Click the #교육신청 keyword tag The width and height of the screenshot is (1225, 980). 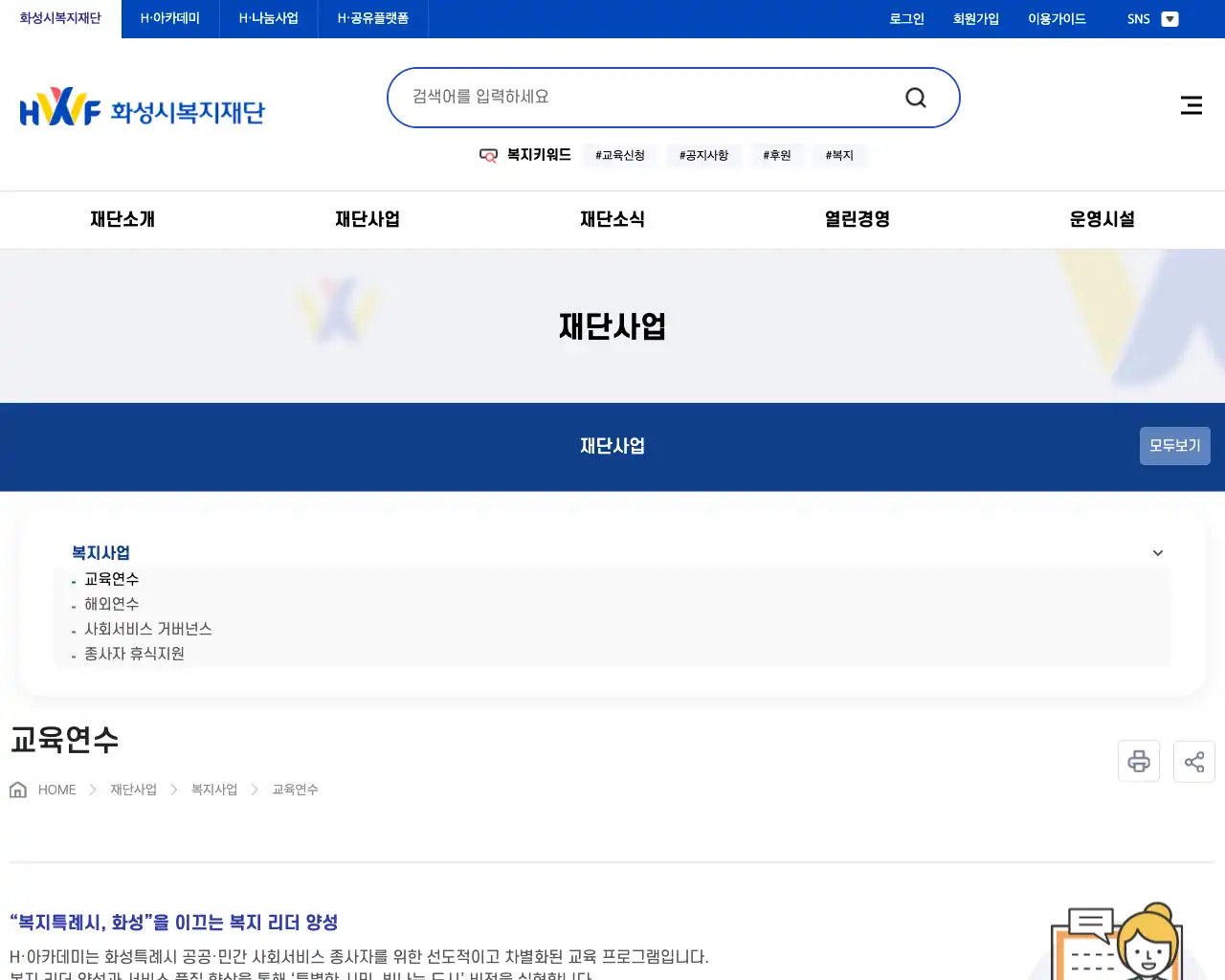pyautogui.click(x=620, y=155)
